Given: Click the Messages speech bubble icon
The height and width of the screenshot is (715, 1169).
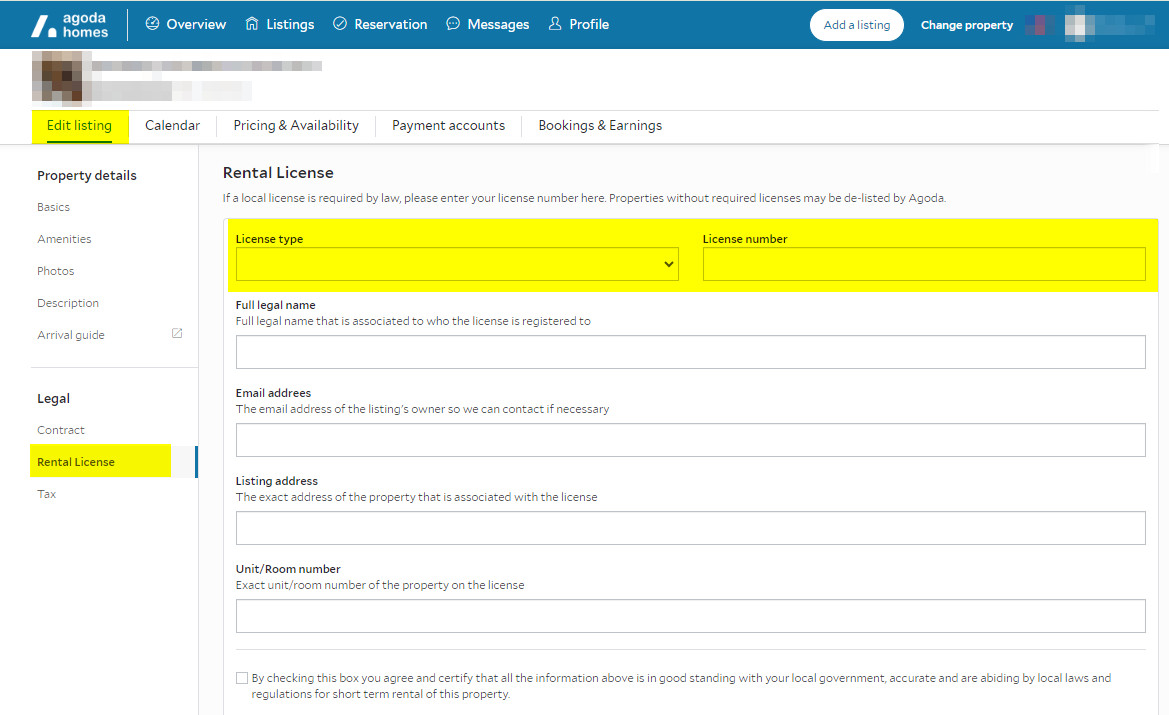Looking at the screenshot, I should click(x=453, y=24).
